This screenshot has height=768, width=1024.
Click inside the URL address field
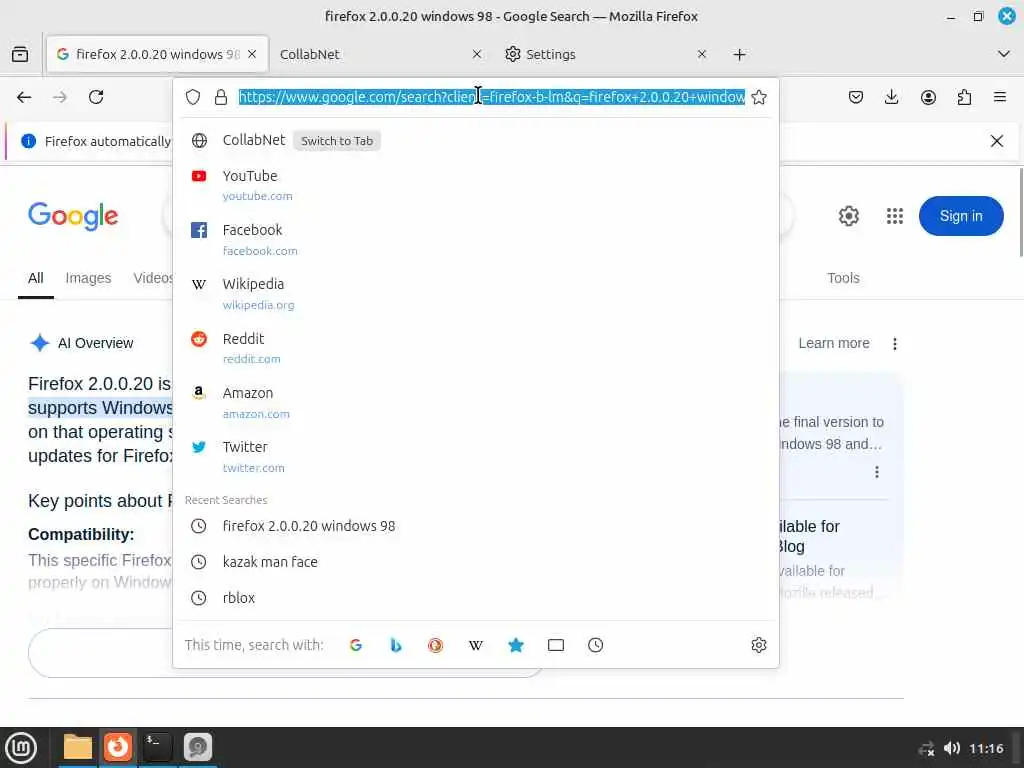click(x=491, y=97)
